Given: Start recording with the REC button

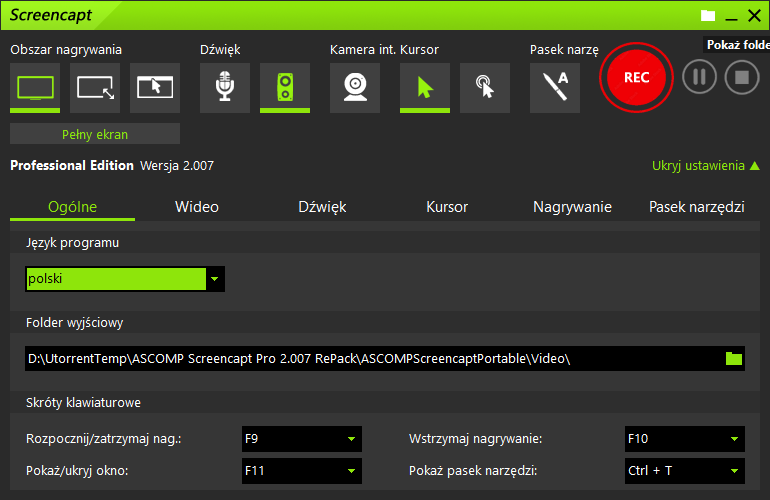Looking at the screenshot, I should pos(636,78).
